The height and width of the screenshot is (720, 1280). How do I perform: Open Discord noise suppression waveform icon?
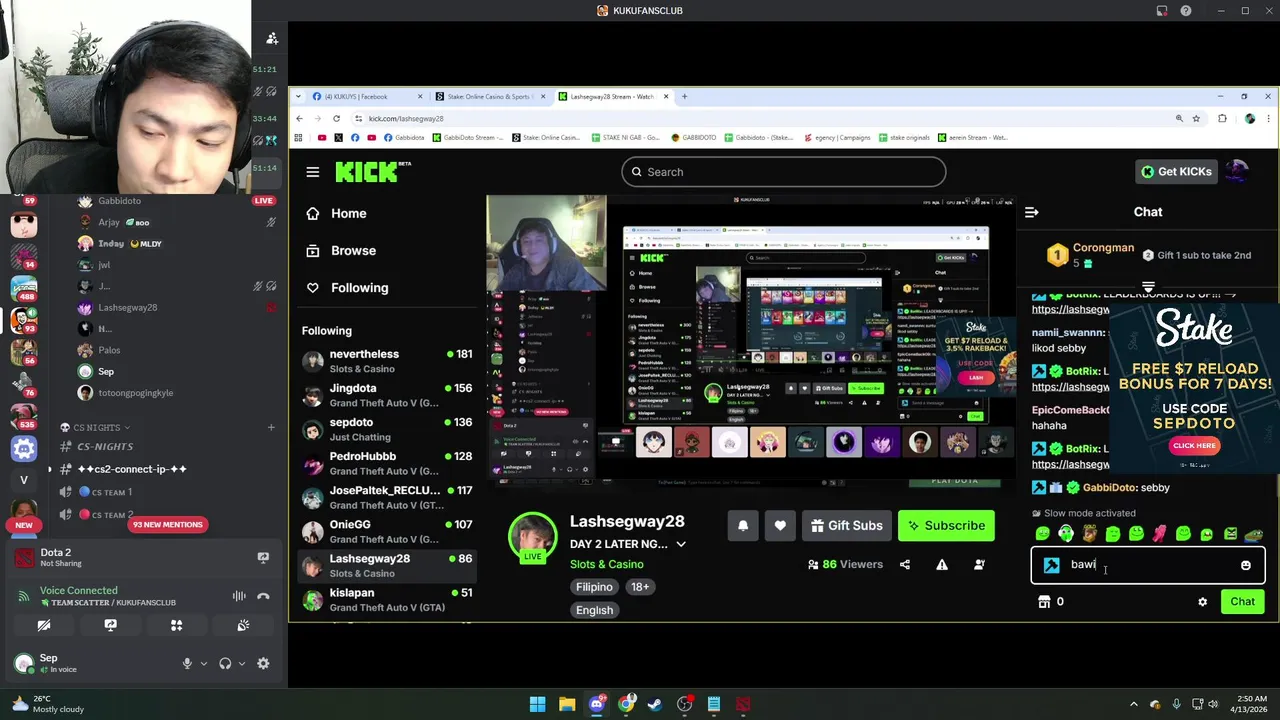pos(239,596)
